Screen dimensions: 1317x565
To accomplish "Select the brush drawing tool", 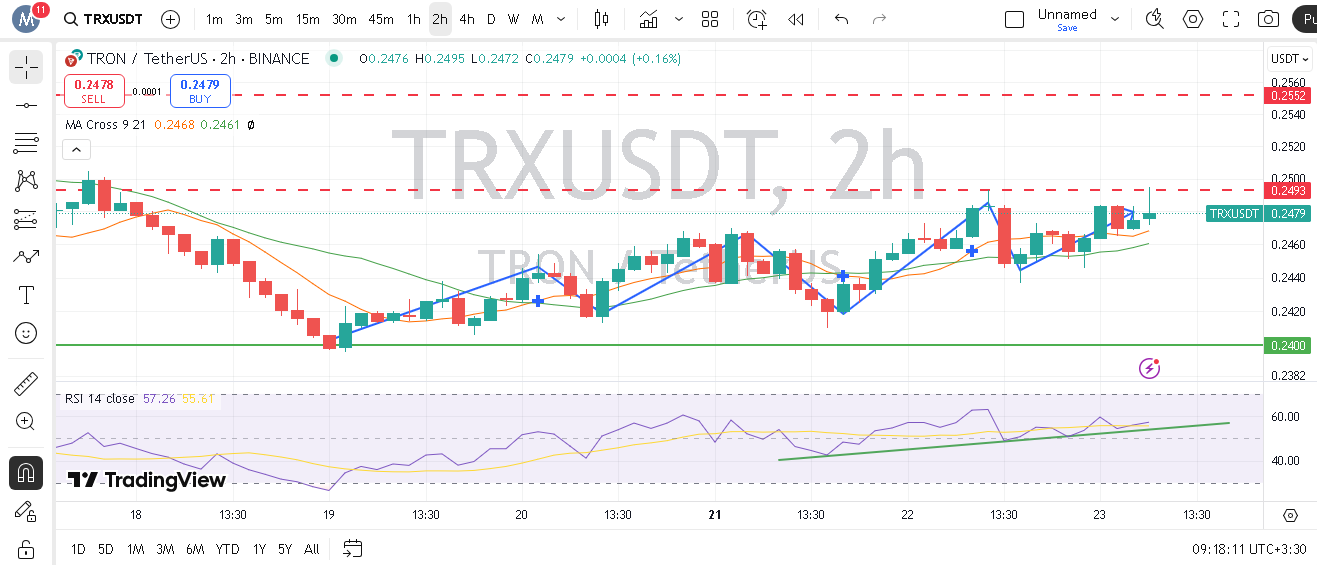I will (26, 257).
